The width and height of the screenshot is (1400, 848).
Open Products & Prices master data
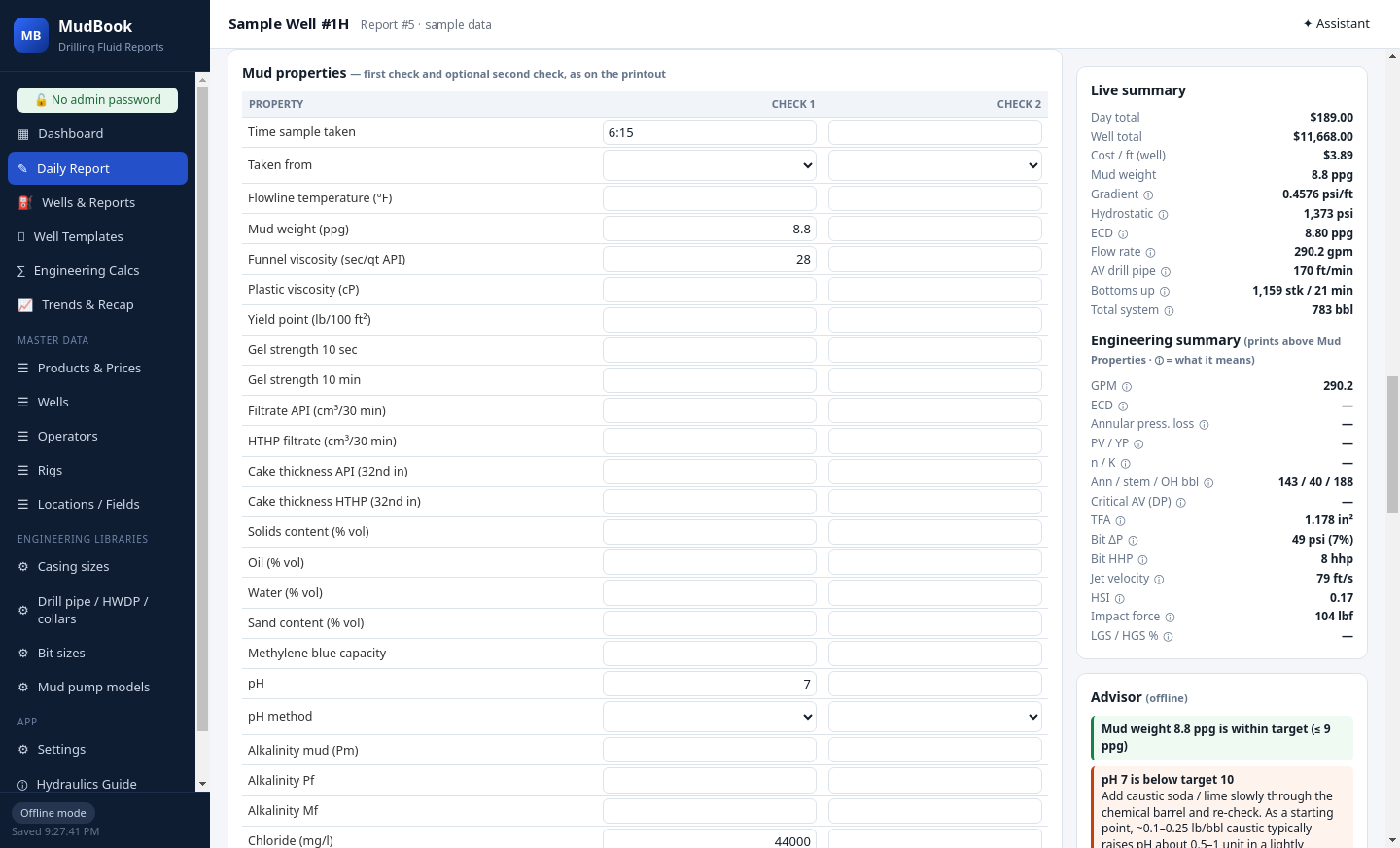point(97,368)
